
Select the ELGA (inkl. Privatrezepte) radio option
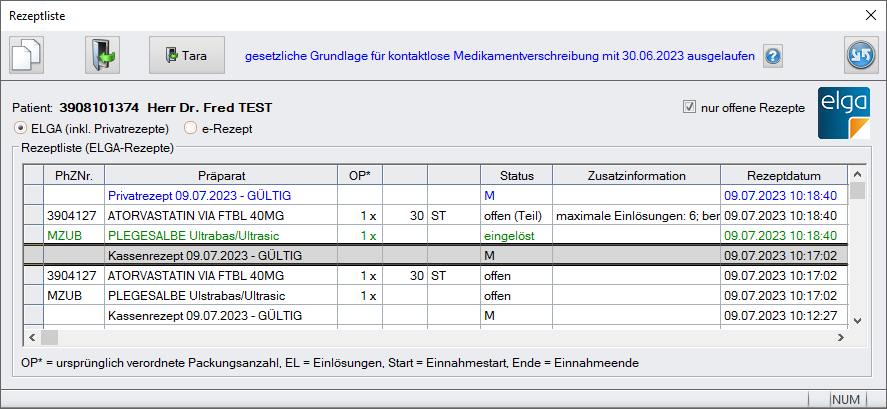tap(20, 128)
